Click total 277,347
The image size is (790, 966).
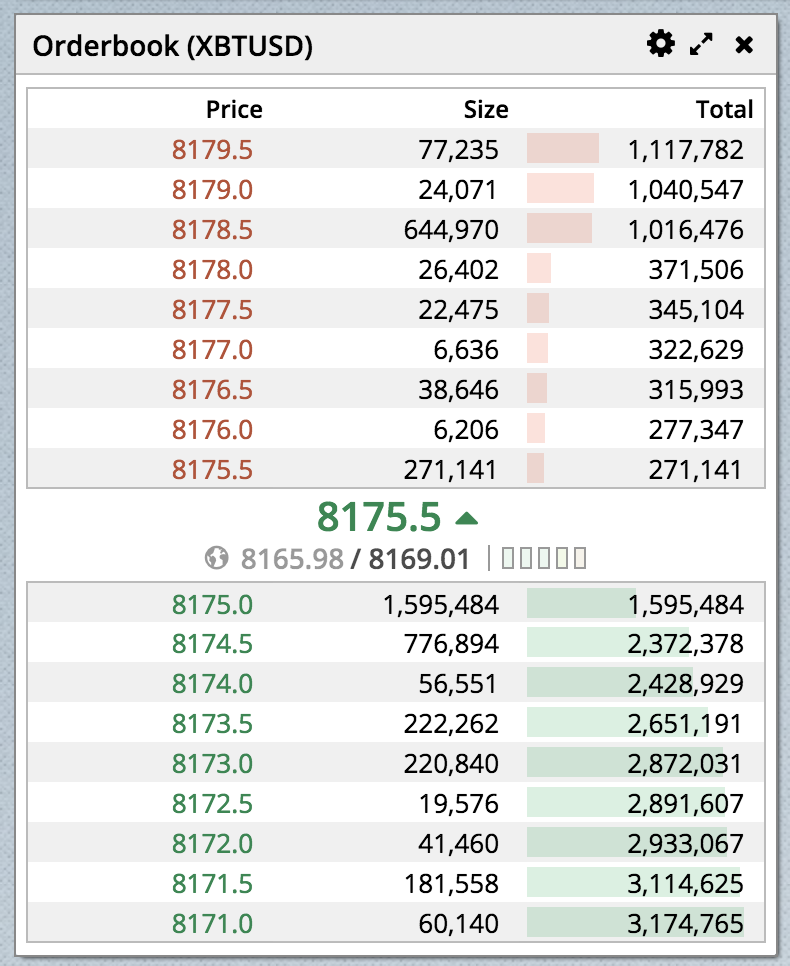(696, 430)
